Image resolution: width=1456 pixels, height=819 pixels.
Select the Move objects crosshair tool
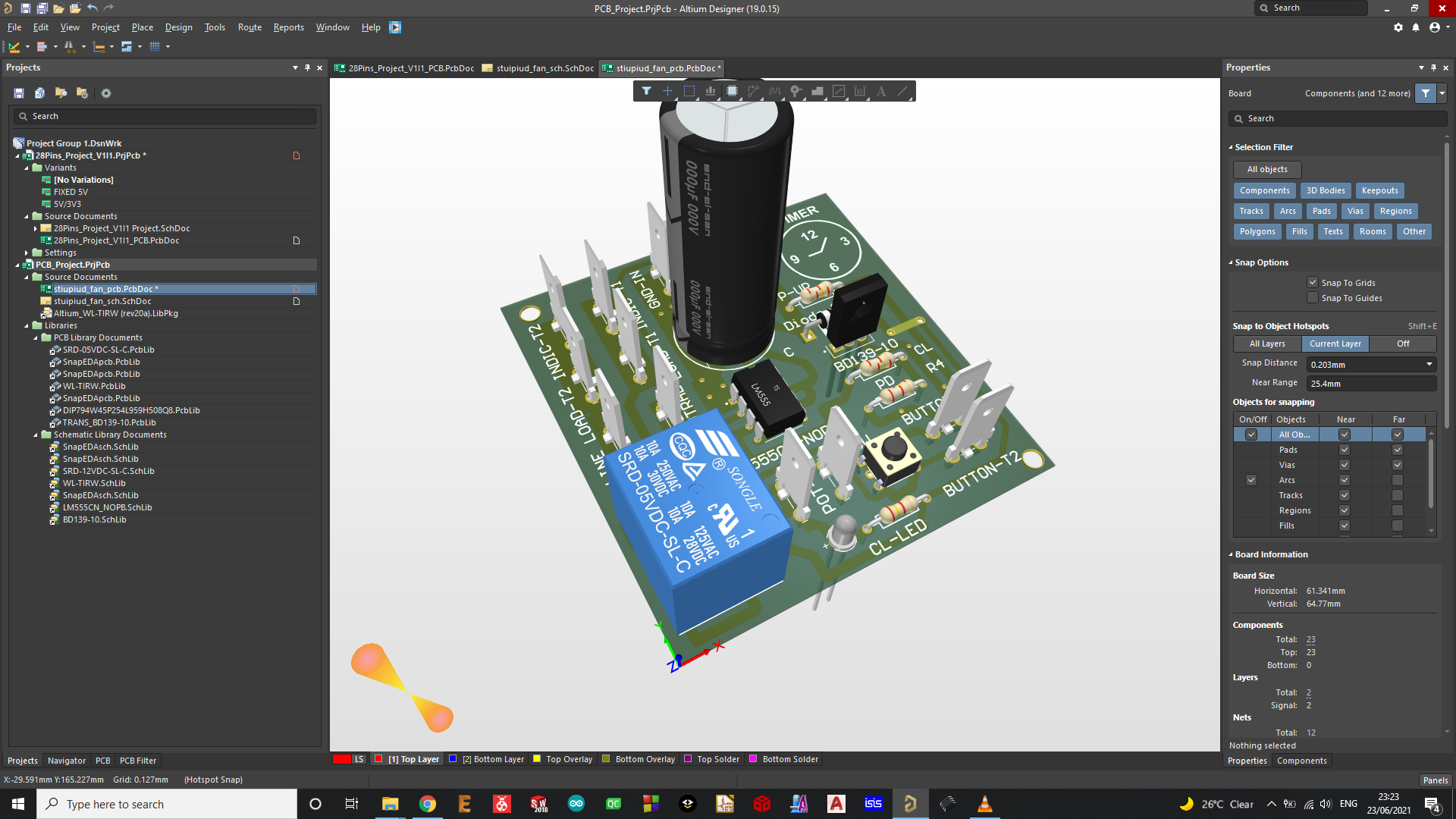click(667, 91)
